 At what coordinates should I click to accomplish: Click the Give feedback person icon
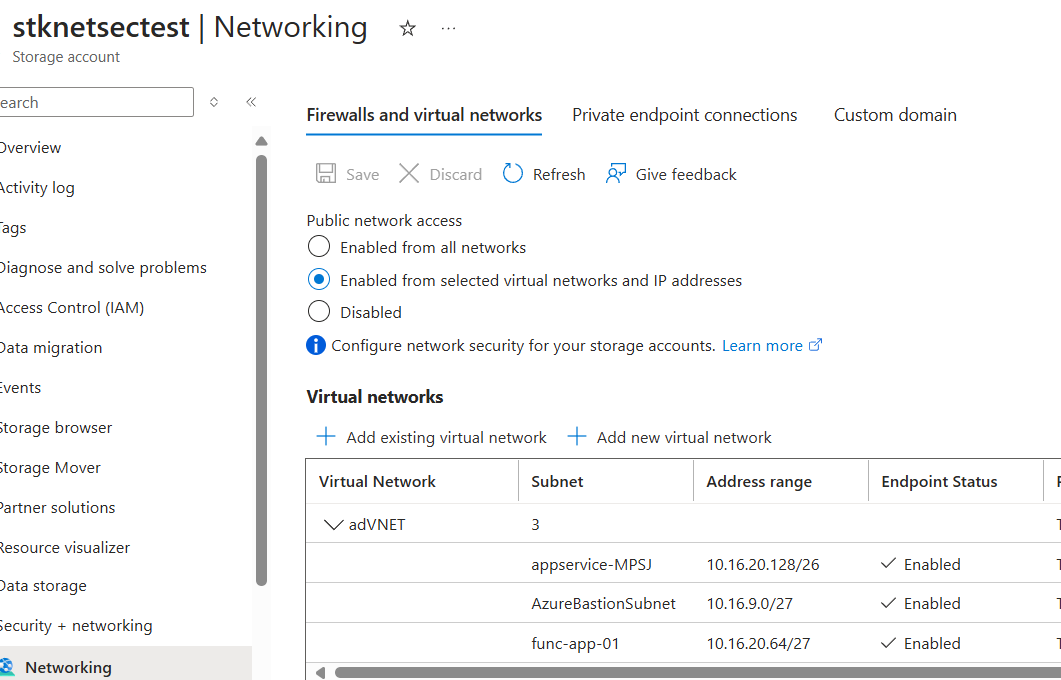click(616, 174)
